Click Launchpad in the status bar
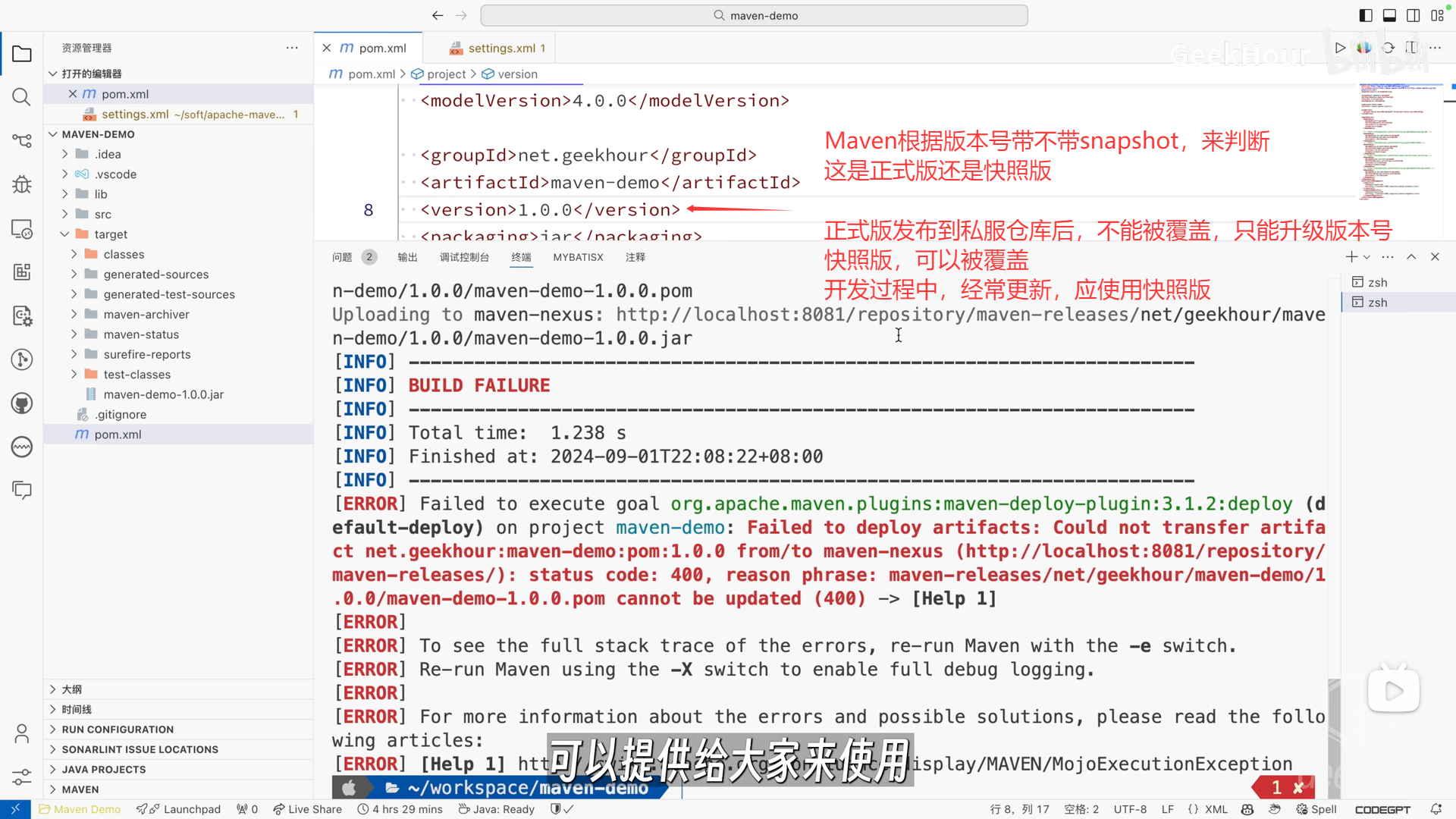This screenshot has width=1456, height=819. (x=178, y=809)
